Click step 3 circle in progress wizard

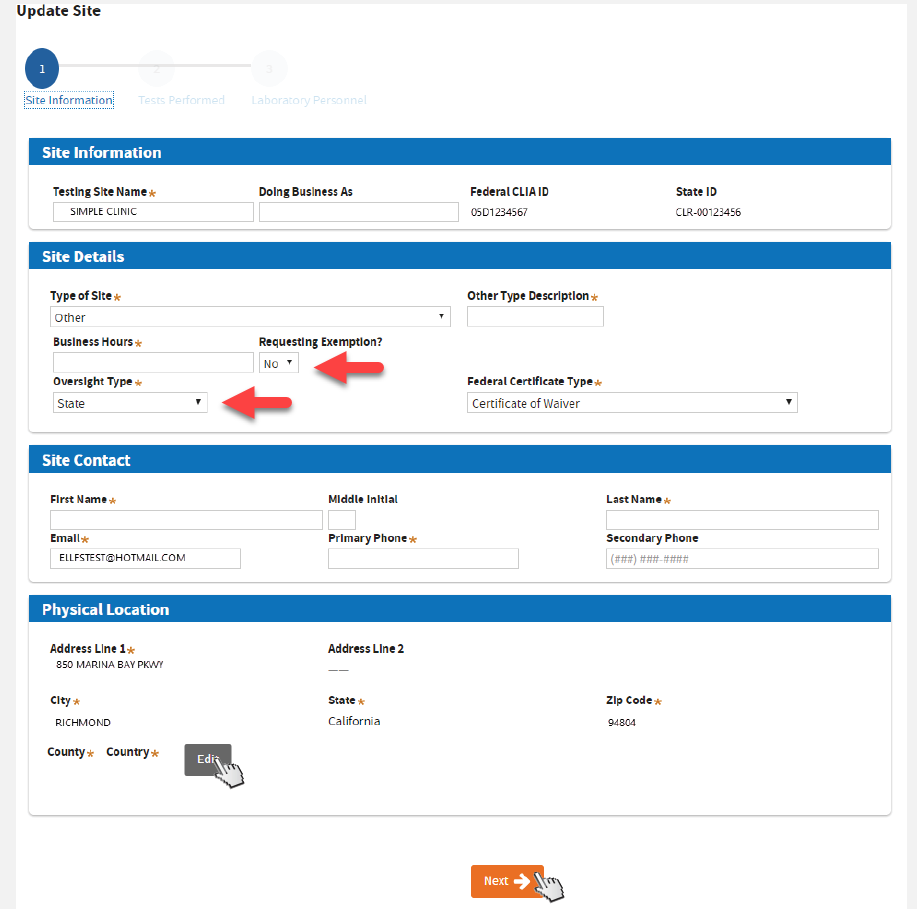coord(269,69)
